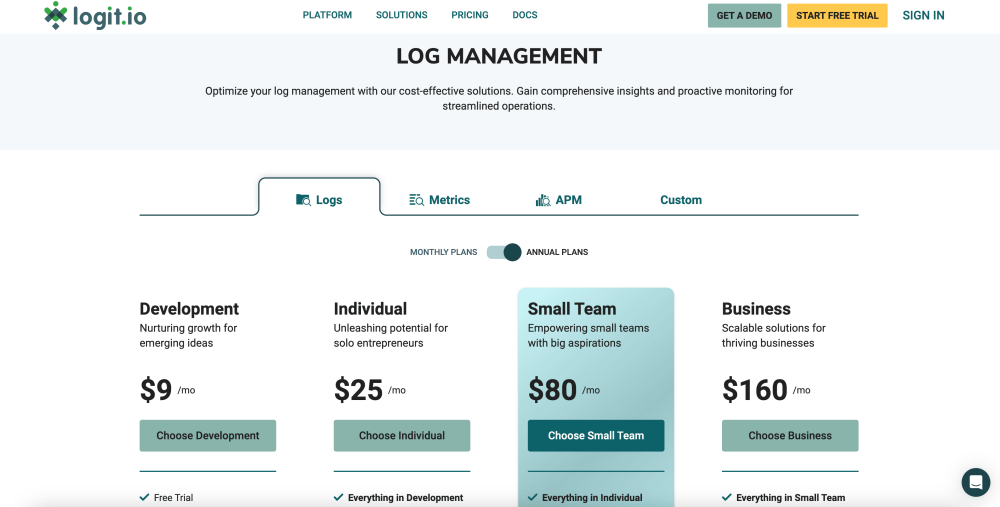This screenshot has height=507, width=1000.
Task: Click the Sign In link
Action: click(x=923, y=15)
